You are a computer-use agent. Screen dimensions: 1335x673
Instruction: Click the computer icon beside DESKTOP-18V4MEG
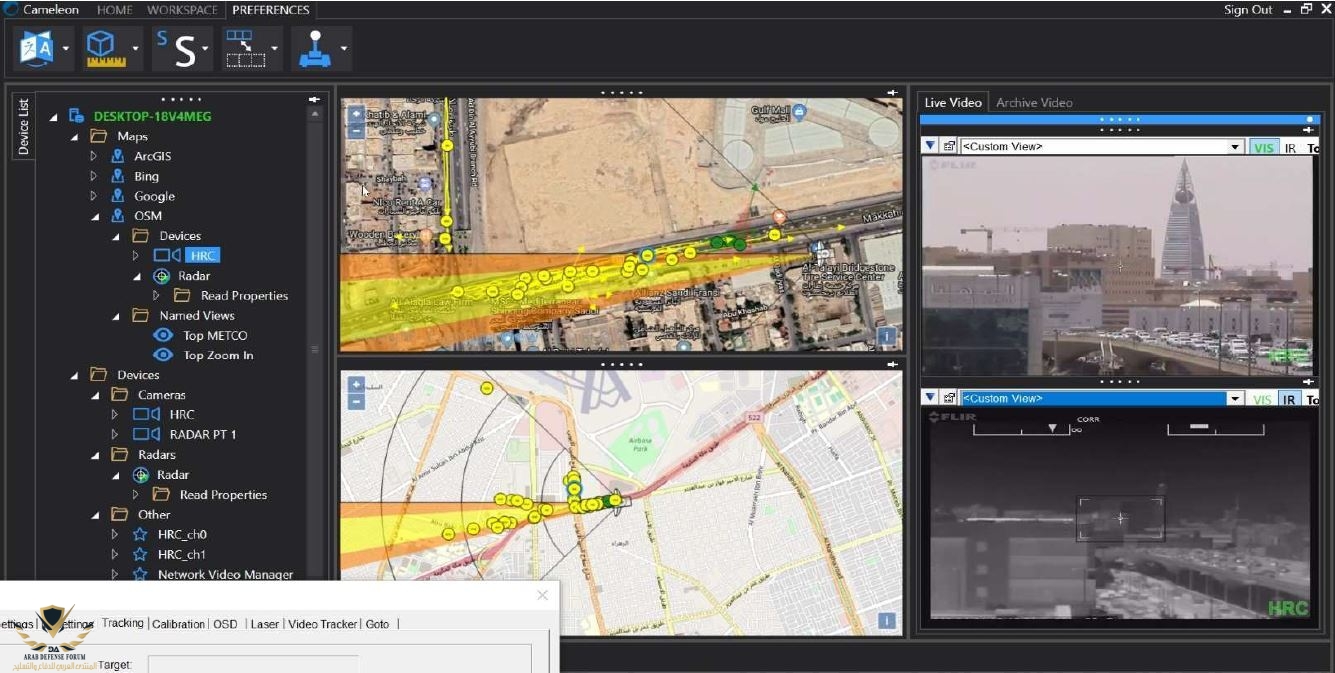(76, 116)
